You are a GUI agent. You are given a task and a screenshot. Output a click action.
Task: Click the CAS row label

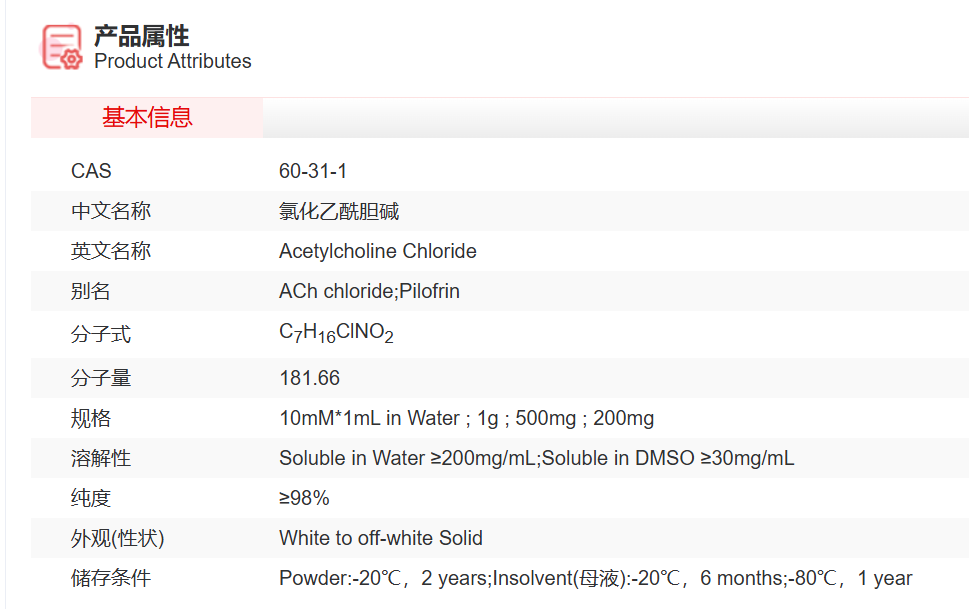click(91, 171)
